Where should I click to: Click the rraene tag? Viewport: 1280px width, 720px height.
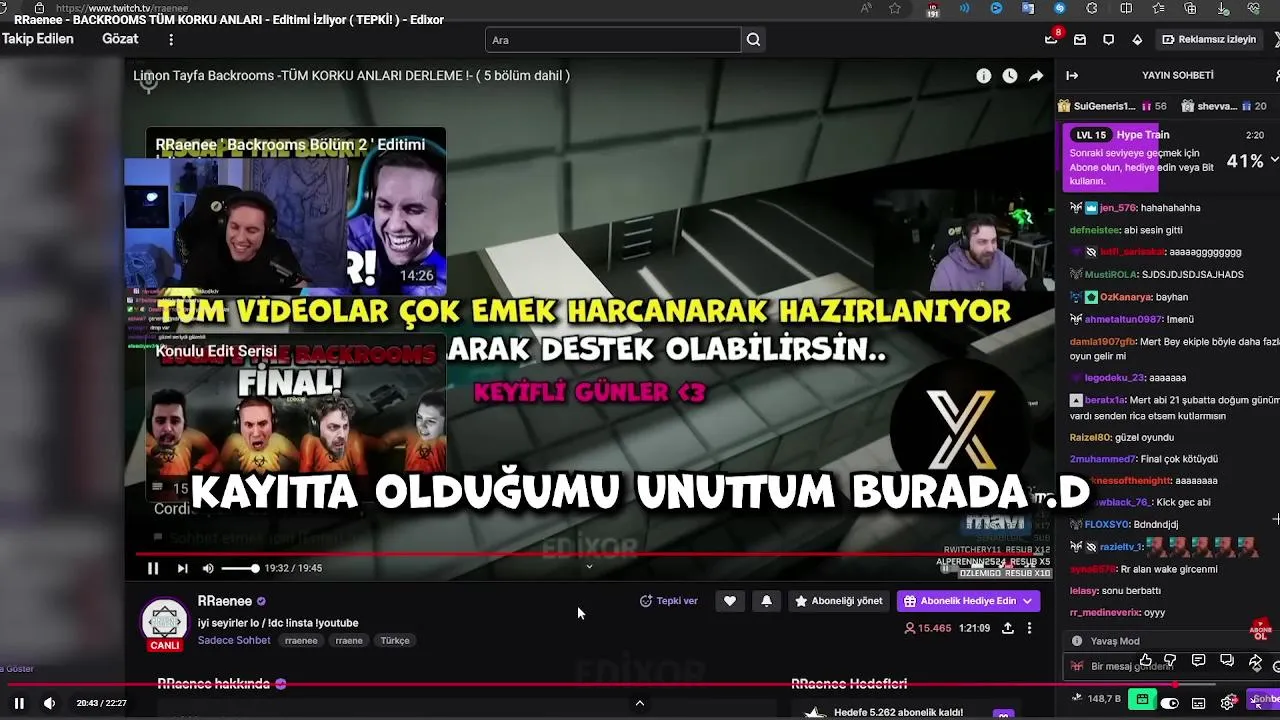(x=349, y=641)
